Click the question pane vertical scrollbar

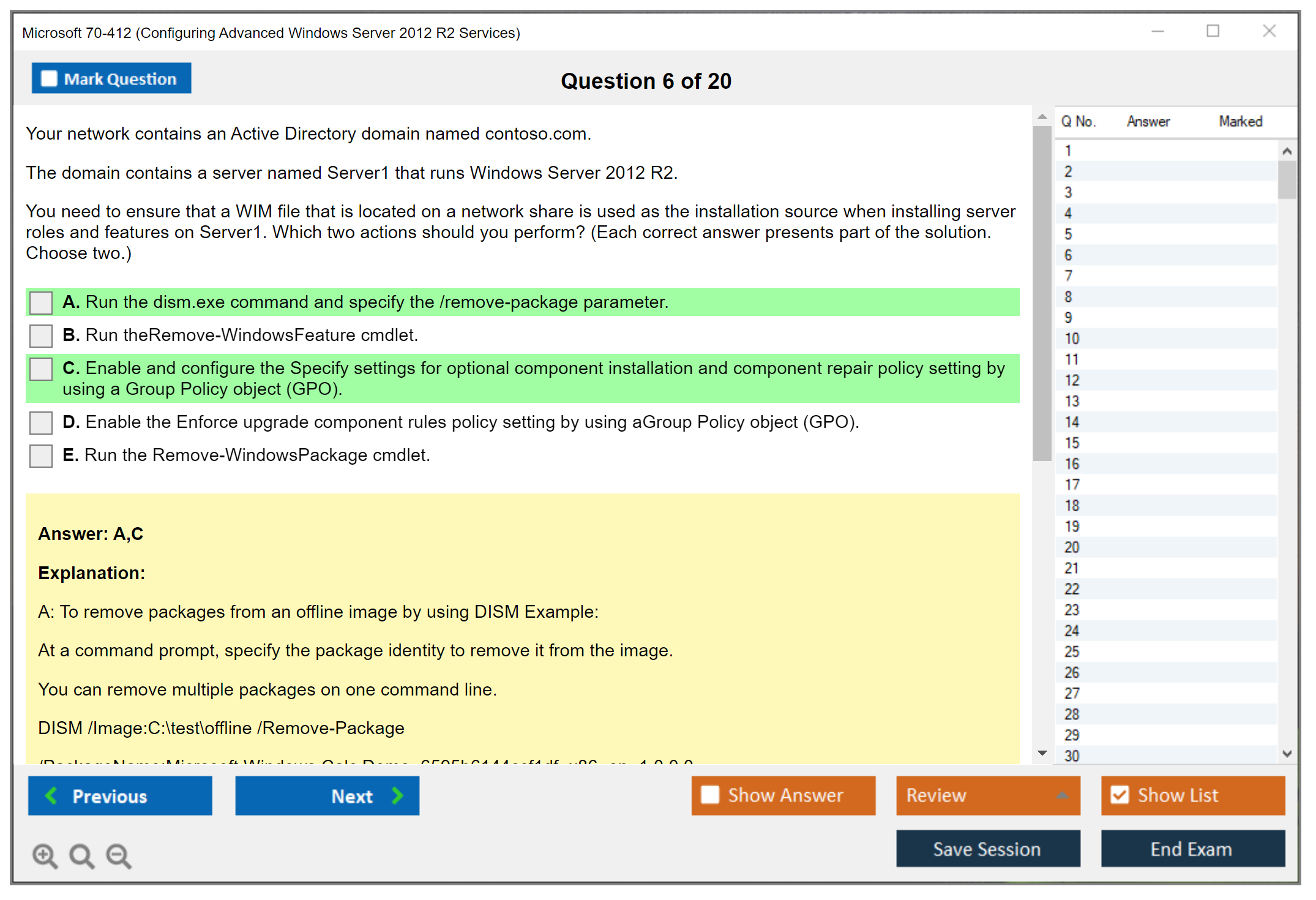click(x=1042, y=294)
